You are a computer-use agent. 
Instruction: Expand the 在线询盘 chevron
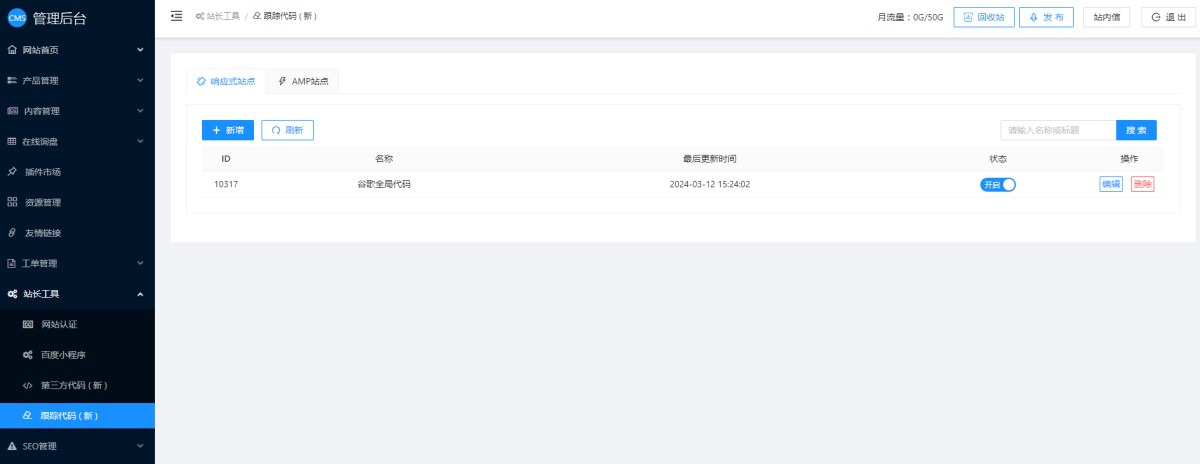140,141
